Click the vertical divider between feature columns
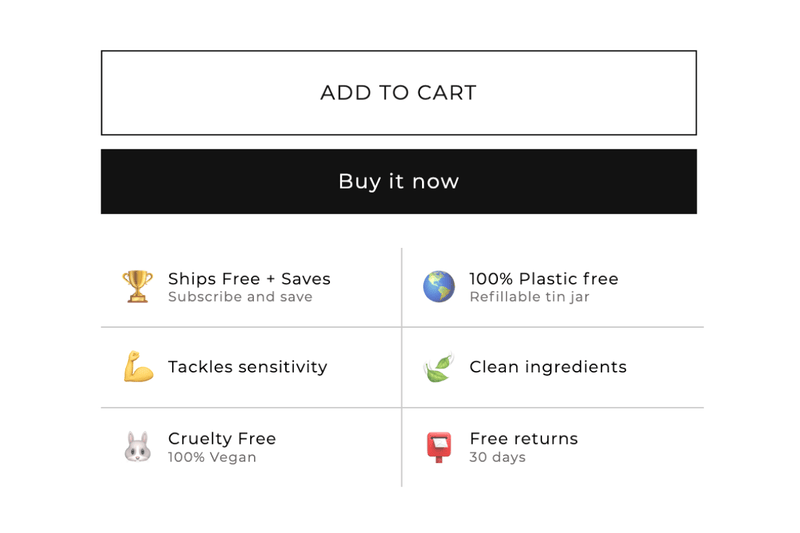This screenshot has height=533, width=800. click(x=402, y=367)
